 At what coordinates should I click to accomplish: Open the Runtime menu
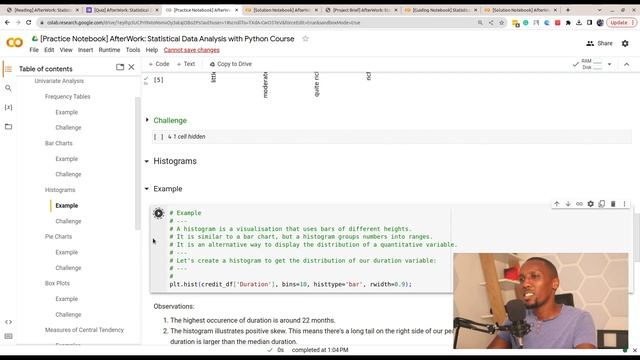[x=109, y=50]
